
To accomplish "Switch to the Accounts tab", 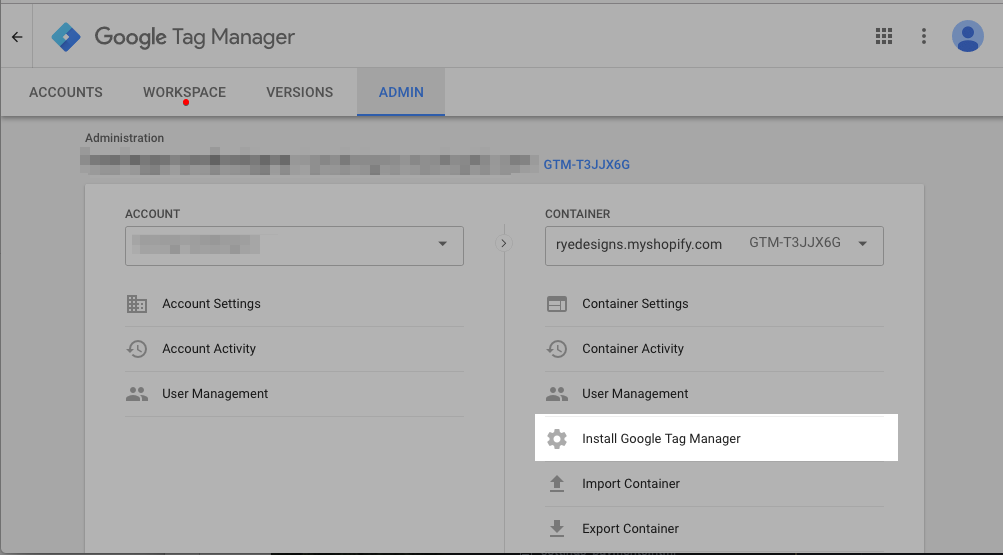I will (66, 92).
